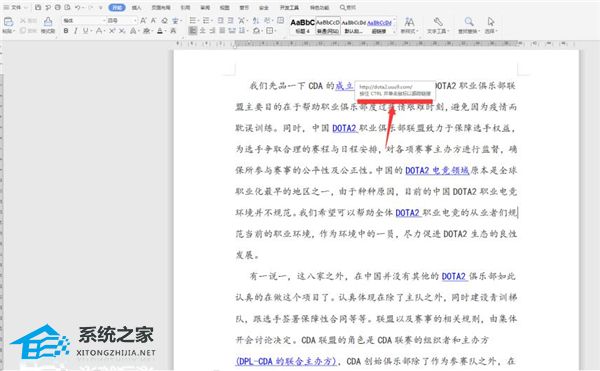
Task: Switch to the Page Layout ribbon tab
Action: 161,8
